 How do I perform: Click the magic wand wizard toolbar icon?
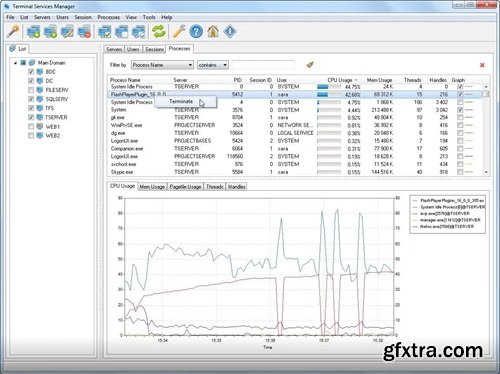click(x=13, y=32)
